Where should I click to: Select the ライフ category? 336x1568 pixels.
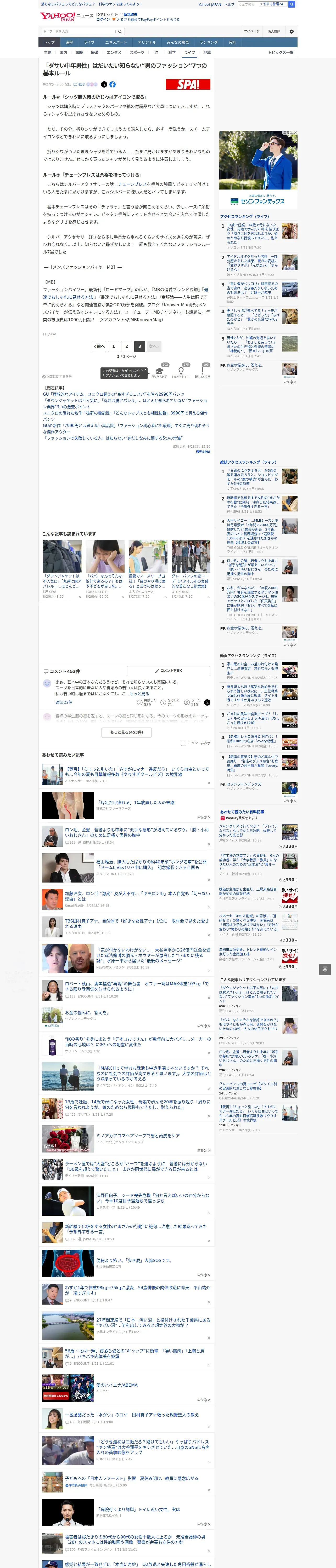(x=190, y=52)
